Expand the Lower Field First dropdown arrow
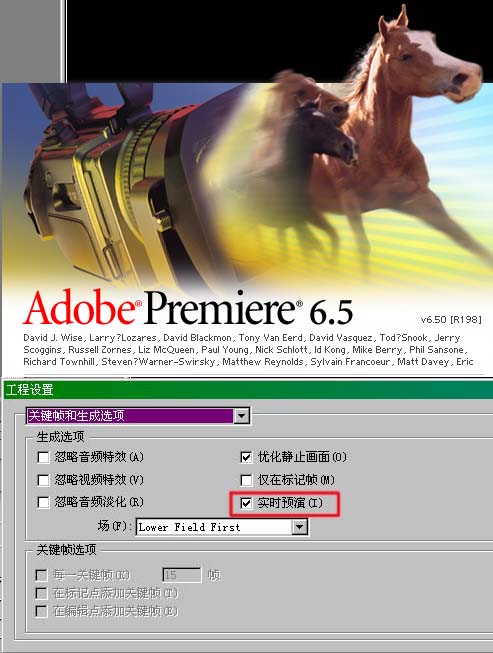This screenshot has height=653, width=493. (299, 527)
